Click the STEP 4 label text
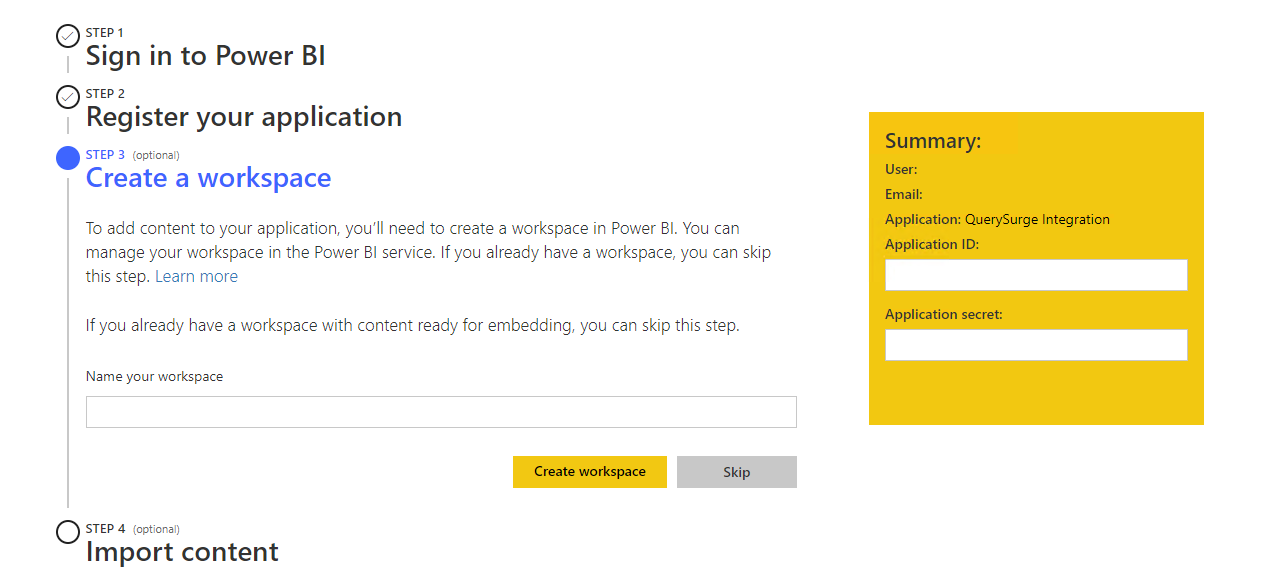Image resolution: width=1262 pixels, height=577 pixels. pos(105,529)
